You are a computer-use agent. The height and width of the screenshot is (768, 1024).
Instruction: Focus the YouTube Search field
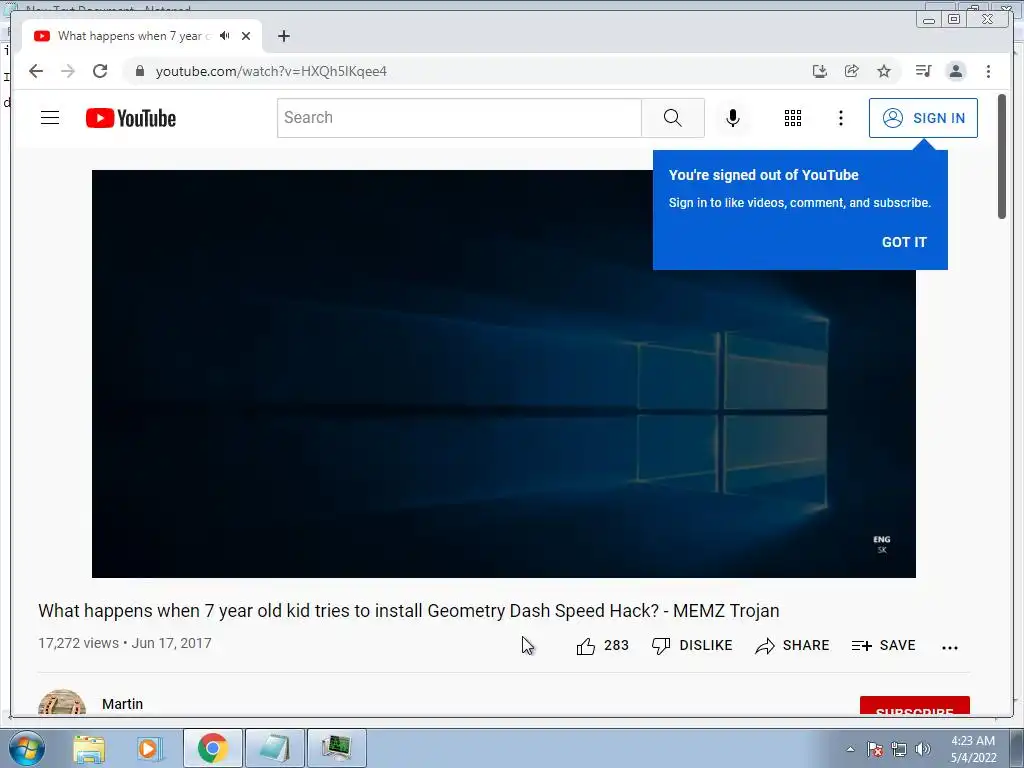pyautogui.click(x=459, y=118)
